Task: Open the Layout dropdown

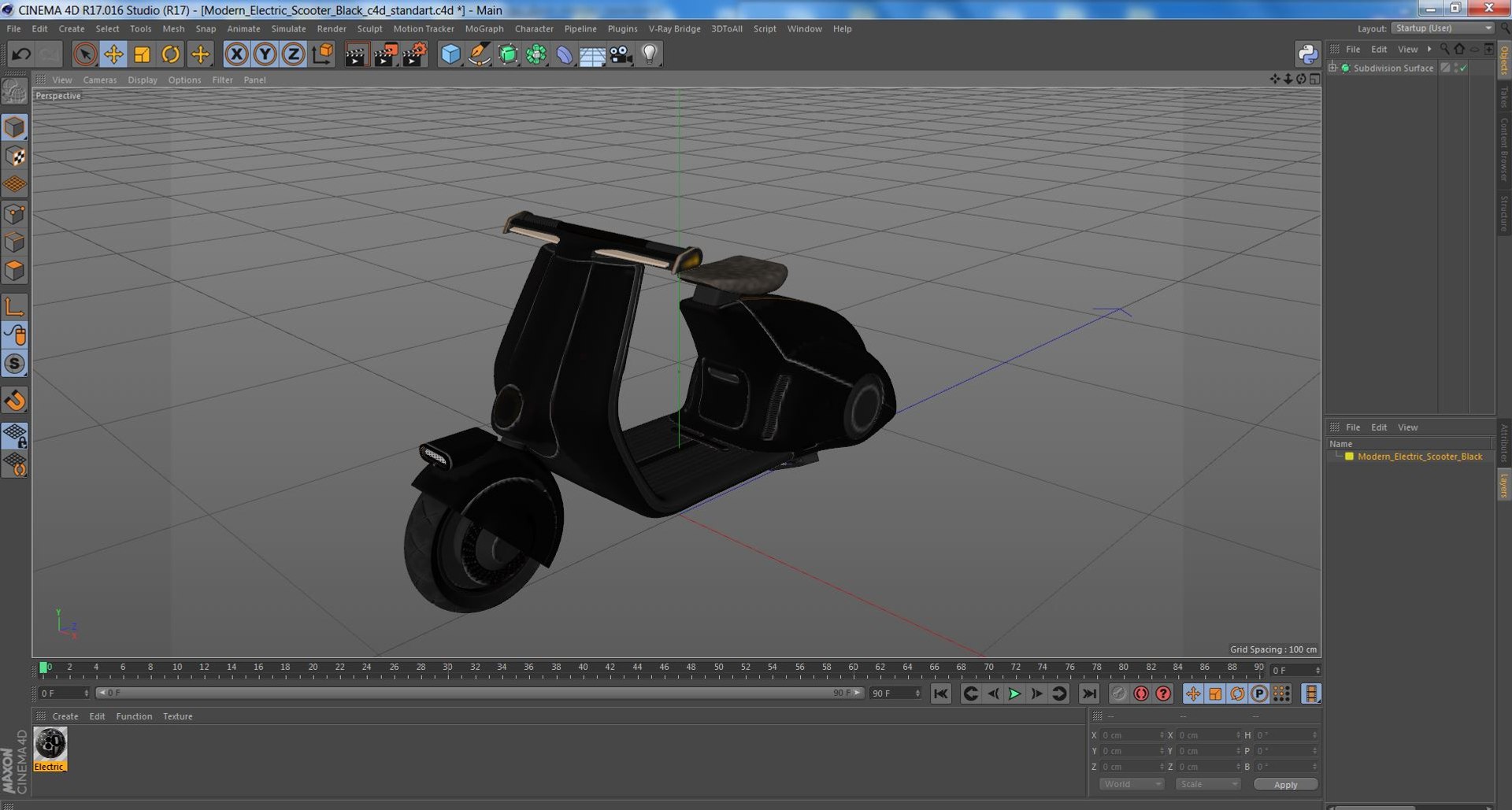Action: point(1442,28)
